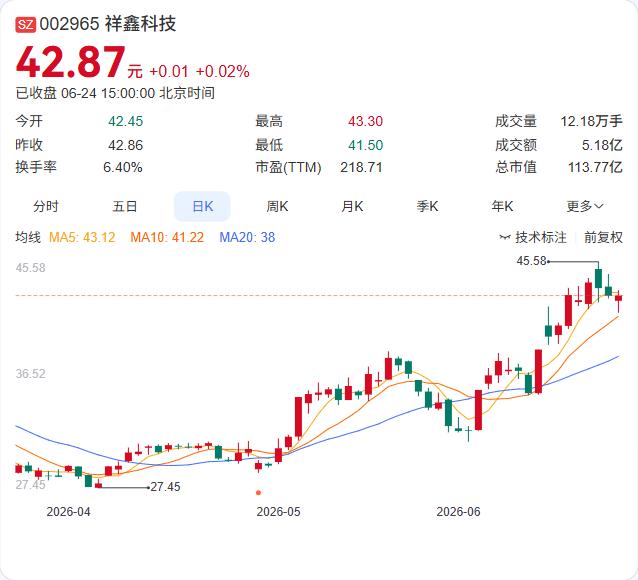Screen dimensions: 638x580
Task: Click the 昨收 value 42.86
Action: (125, 145)
